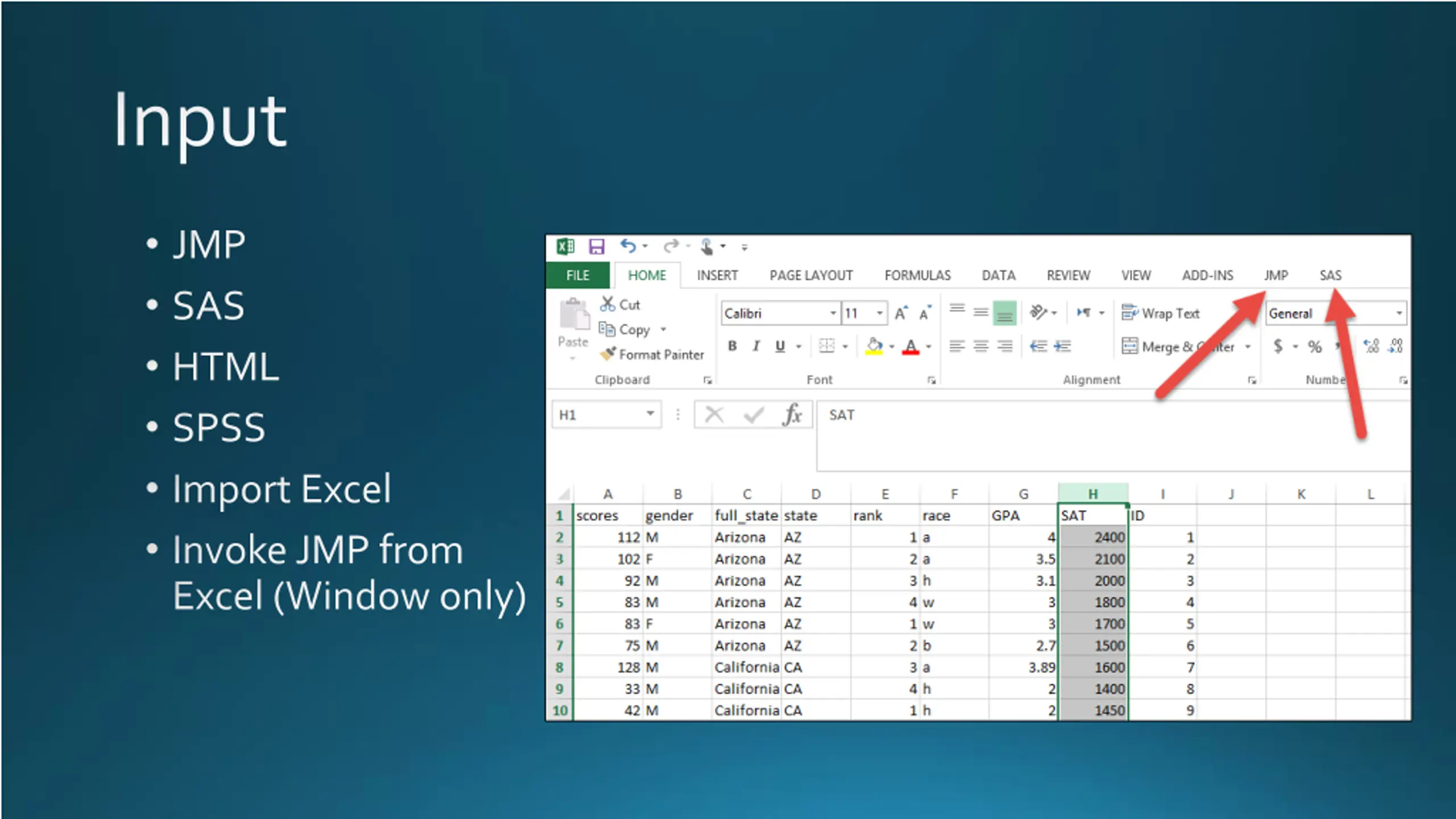This screenshot has width=1456, height=819.
Task: Toggle Wrap Text
Action: pyautogui.click(x=1160, y=313)
